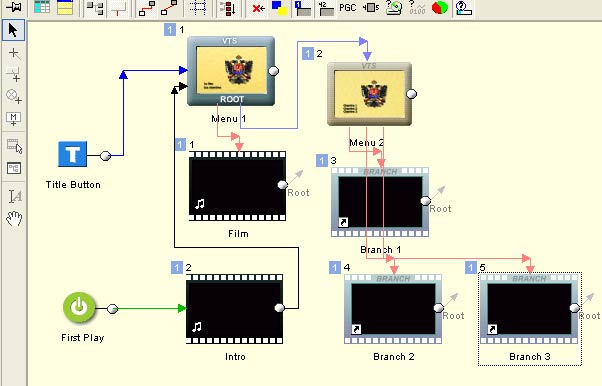The image size is (602, 386).
Task: Click the pushpin icon in toolbar
Action: tap(13, 7)
